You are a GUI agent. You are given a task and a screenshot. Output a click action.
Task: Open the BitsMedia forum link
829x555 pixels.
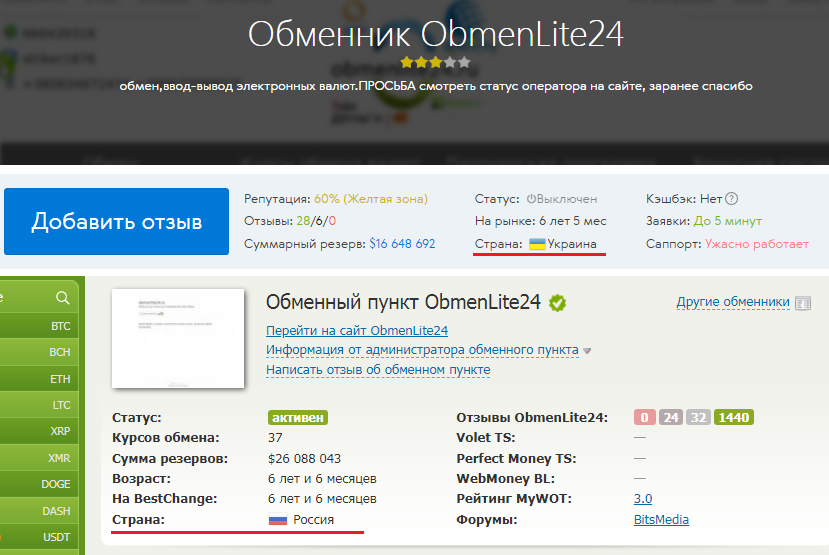[x=661, y=520]
